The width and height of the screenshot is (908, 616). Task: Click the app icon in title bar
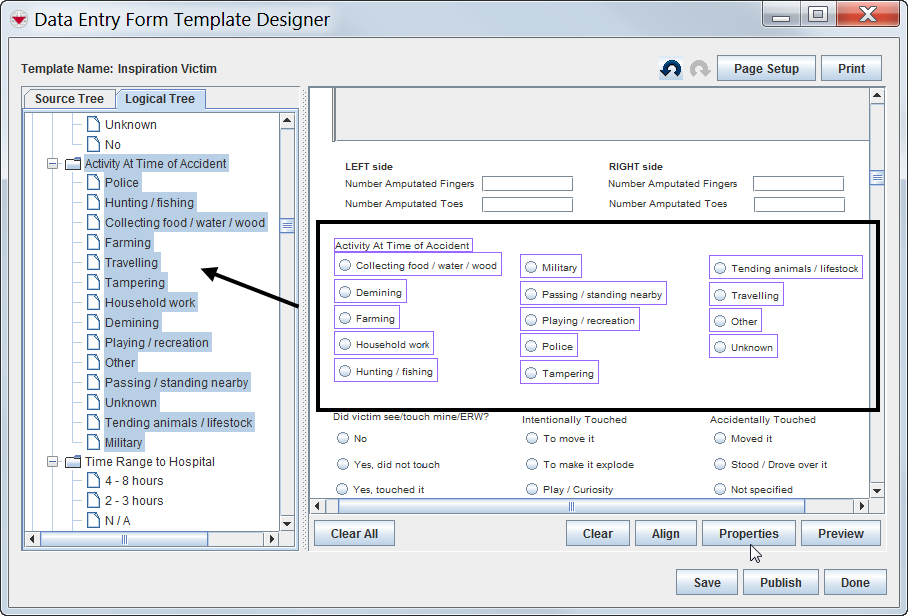coord(17,19)
